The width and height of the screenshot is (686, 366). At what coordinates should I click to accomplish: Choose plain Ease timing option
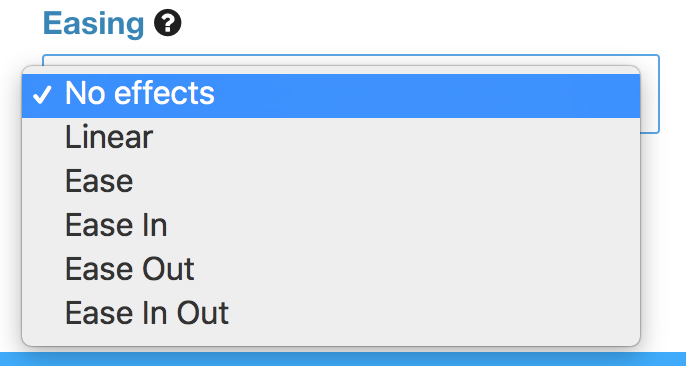(x=331, y=181)
